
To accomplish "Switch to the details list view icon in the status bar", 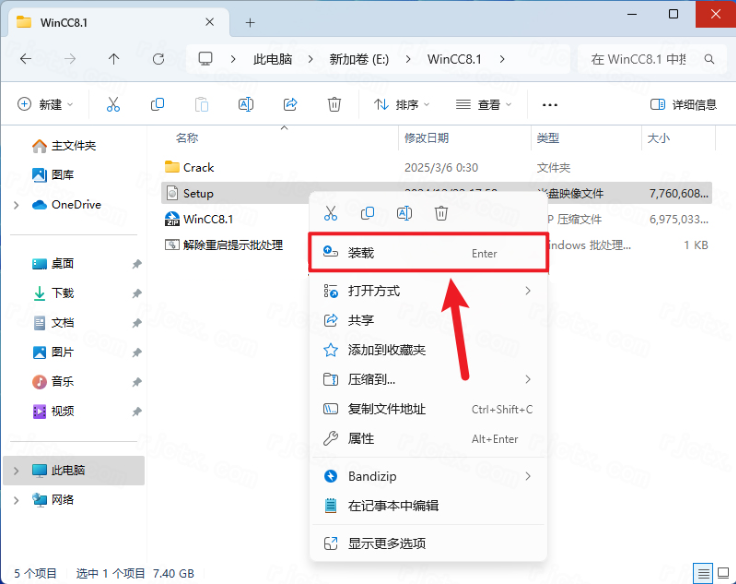I will [703, 573].
